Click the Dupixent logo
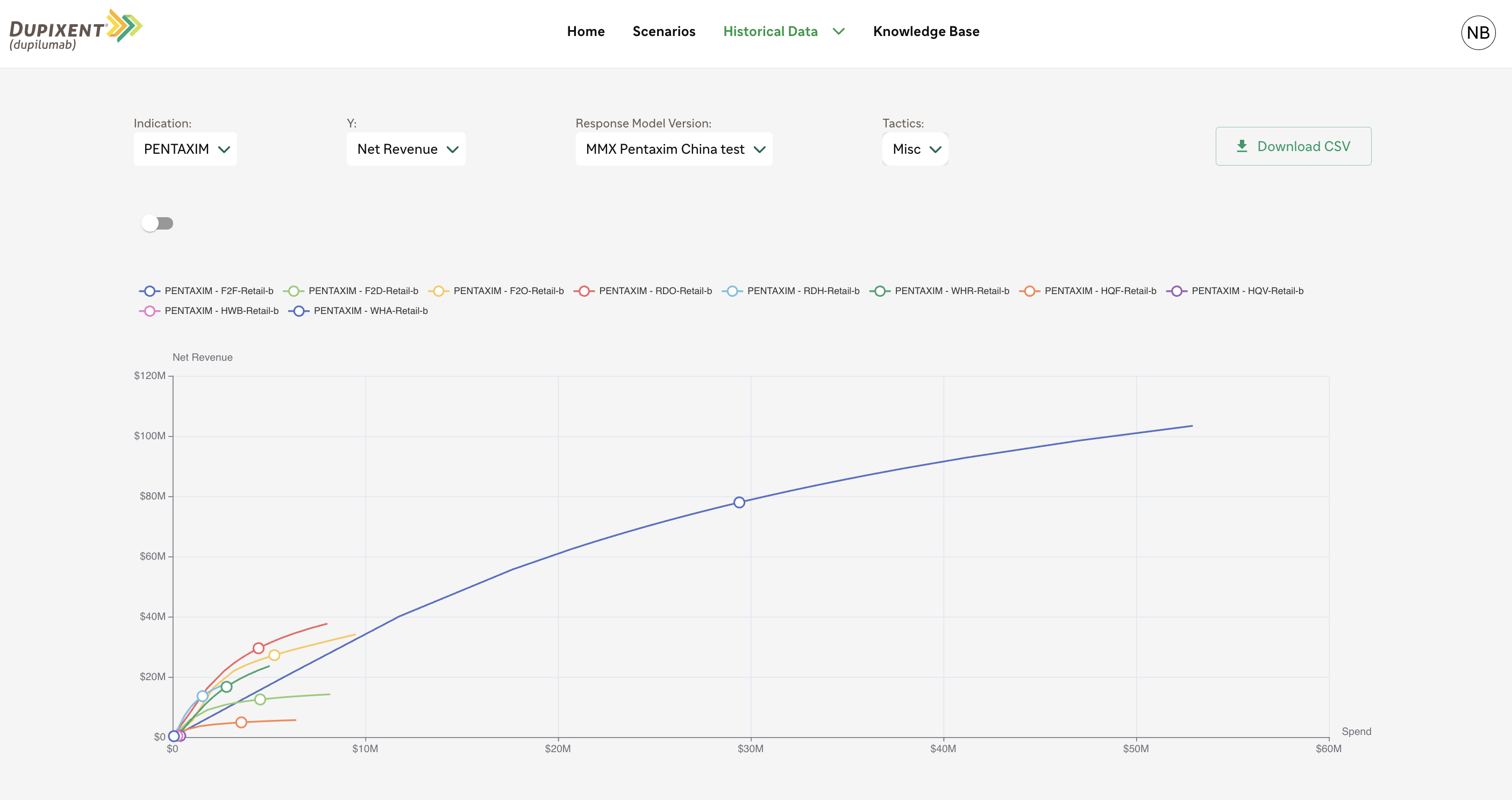This screenshot has height=800, width=1512. point(76,30)
